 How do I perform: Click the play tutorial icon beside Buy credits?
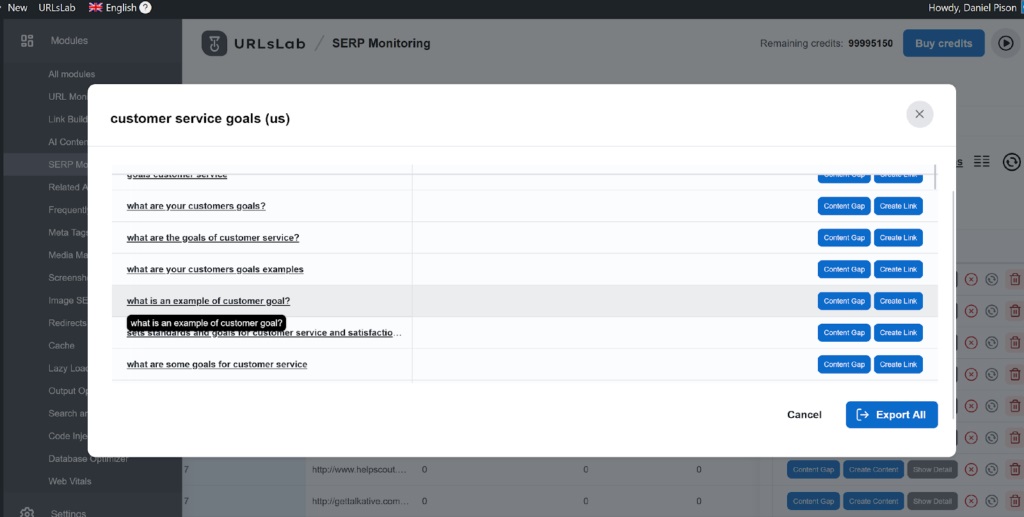pyautogui.click(x=1006, y=43)
